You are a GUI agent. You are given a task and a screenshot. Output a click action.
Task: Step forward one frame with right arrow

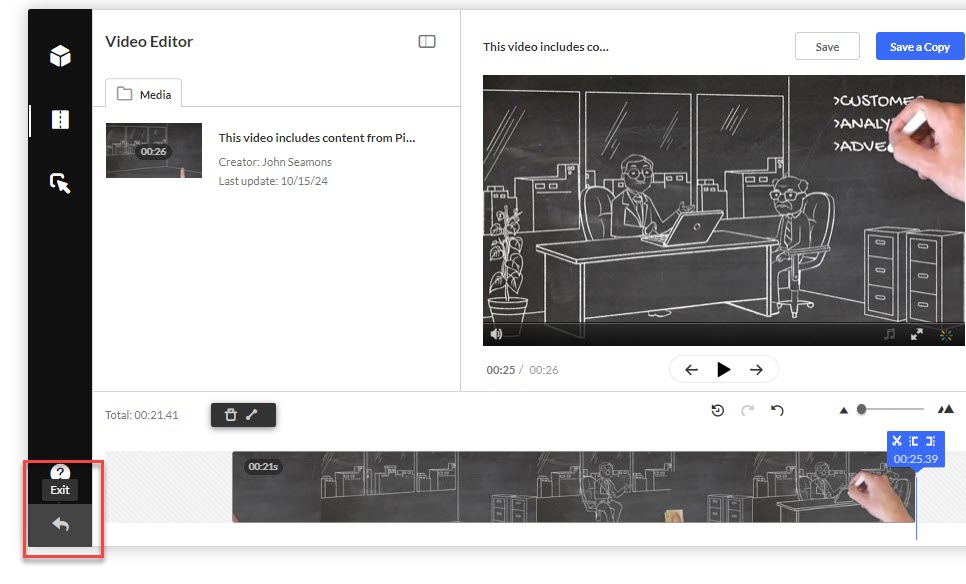point(756,370)
